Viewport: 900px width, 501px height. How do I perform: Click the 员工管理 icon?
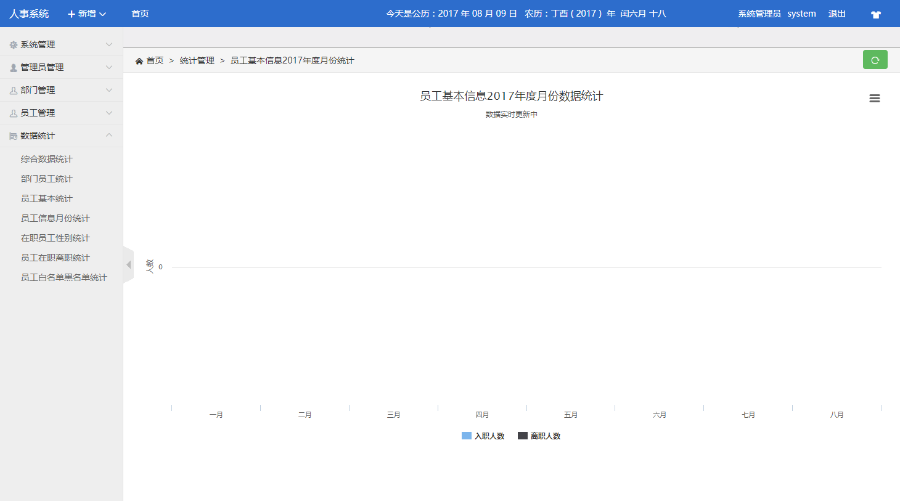point(13,114)
